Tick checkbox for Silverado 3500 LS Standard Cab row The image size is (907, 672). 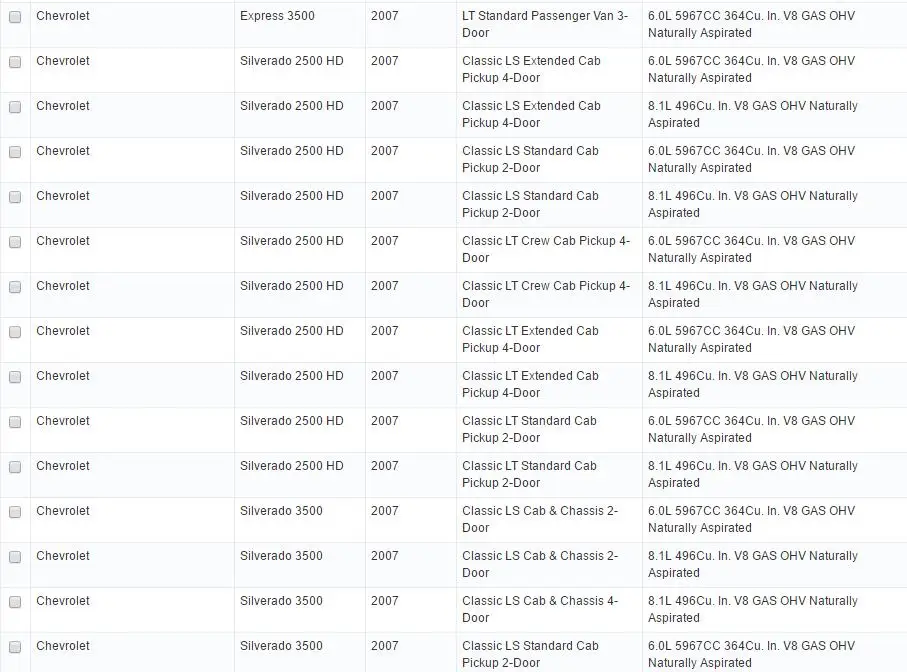click(15, 647)
